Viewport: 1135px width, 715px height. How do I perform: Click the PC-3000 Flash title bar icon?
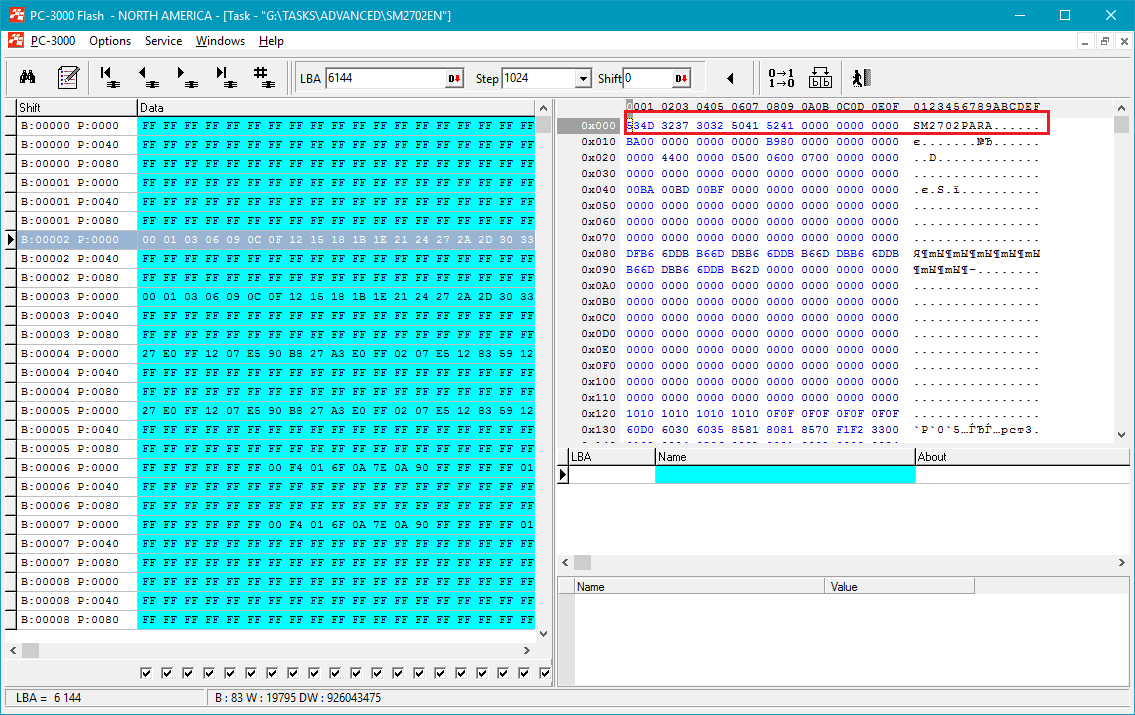[17, 14]
